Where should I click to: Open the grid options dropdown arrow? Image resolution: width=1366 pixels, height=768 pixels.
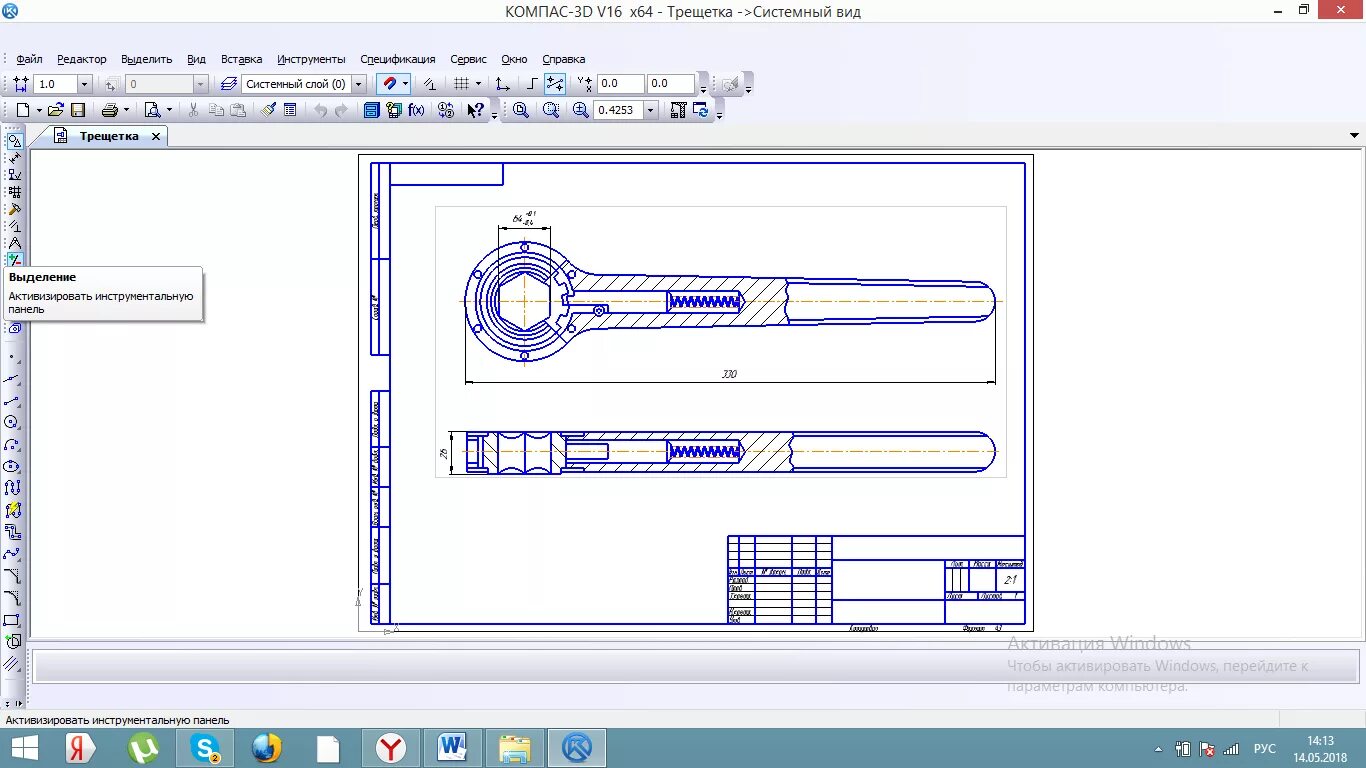(478, 84)
